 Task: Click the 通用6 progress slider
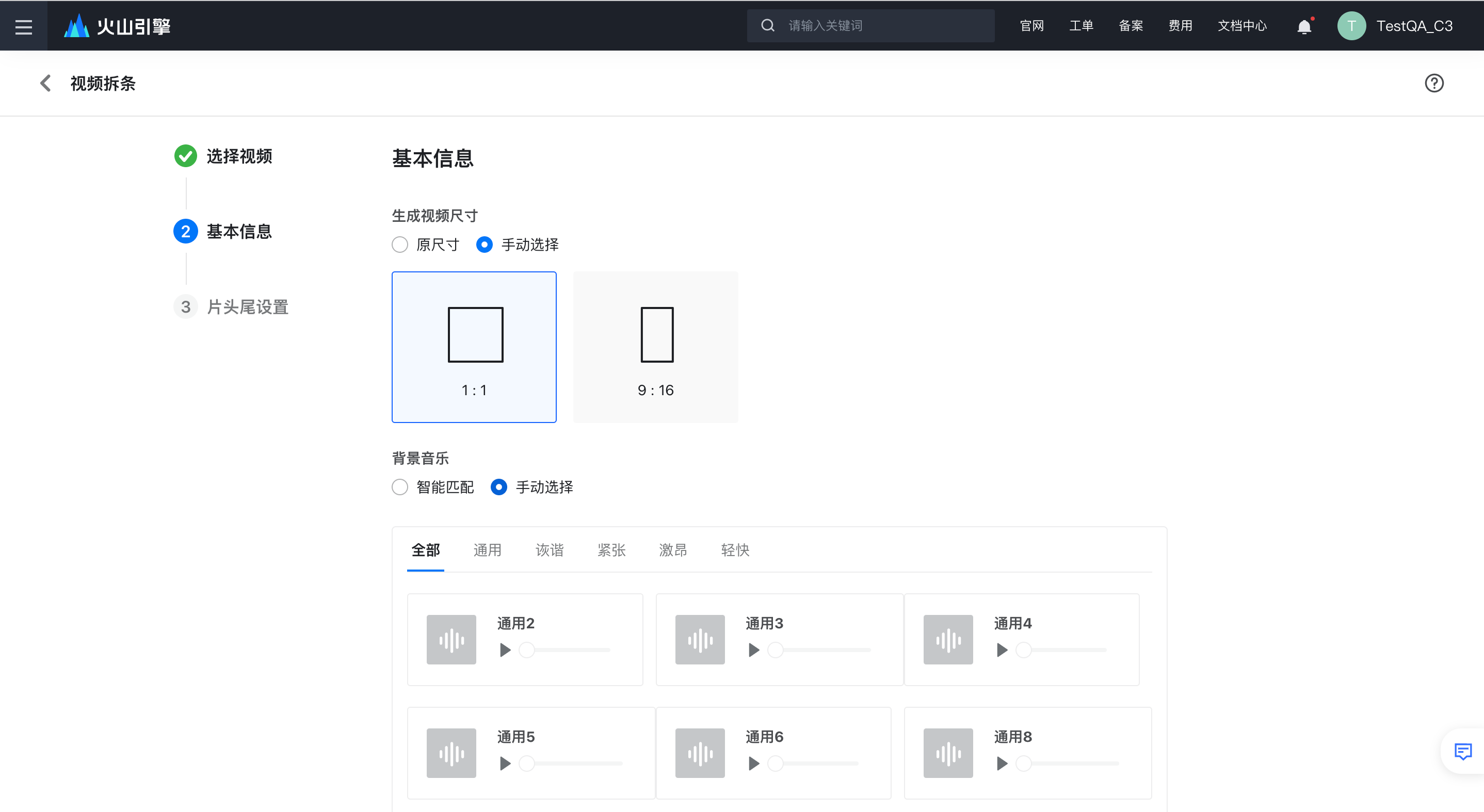point(813,764)
